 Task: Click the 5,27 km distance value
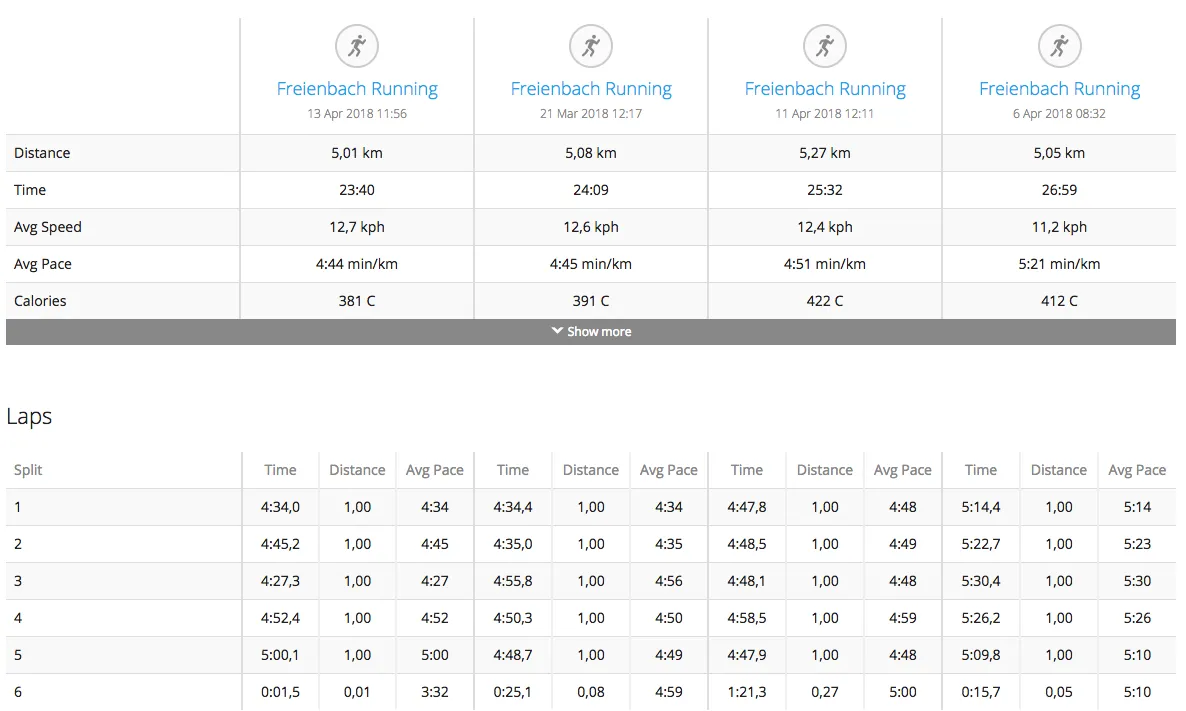pyautogui.click(x=824, y=153)
